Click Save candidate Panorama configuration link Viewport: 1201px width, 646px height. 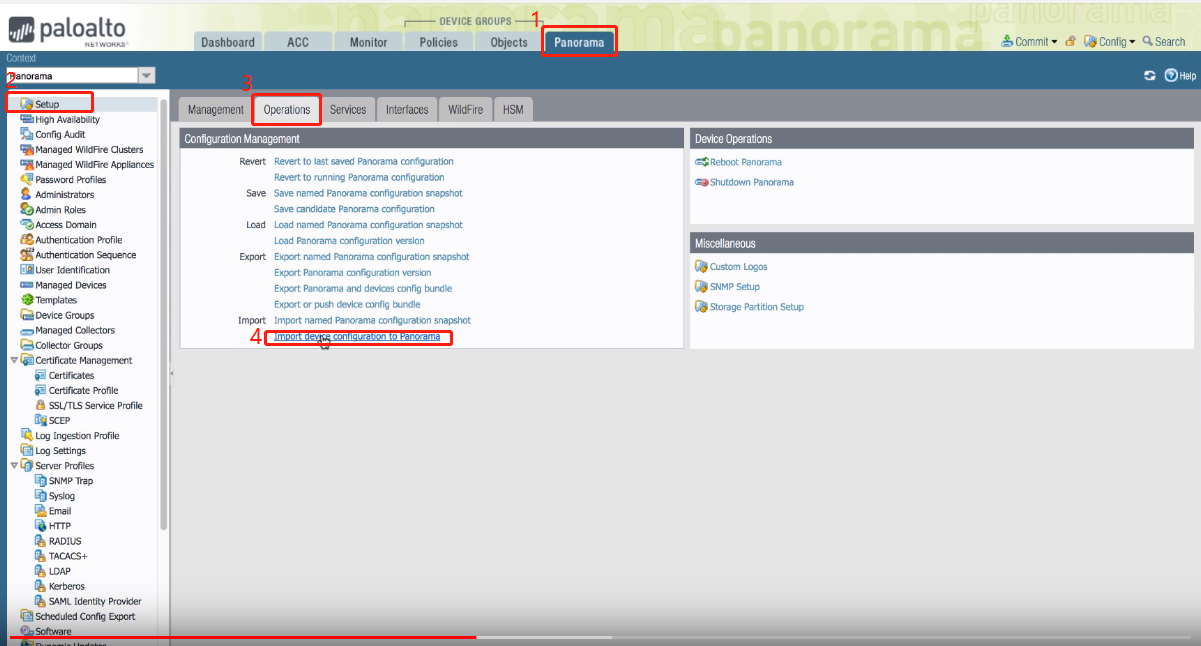coord(354,209)
